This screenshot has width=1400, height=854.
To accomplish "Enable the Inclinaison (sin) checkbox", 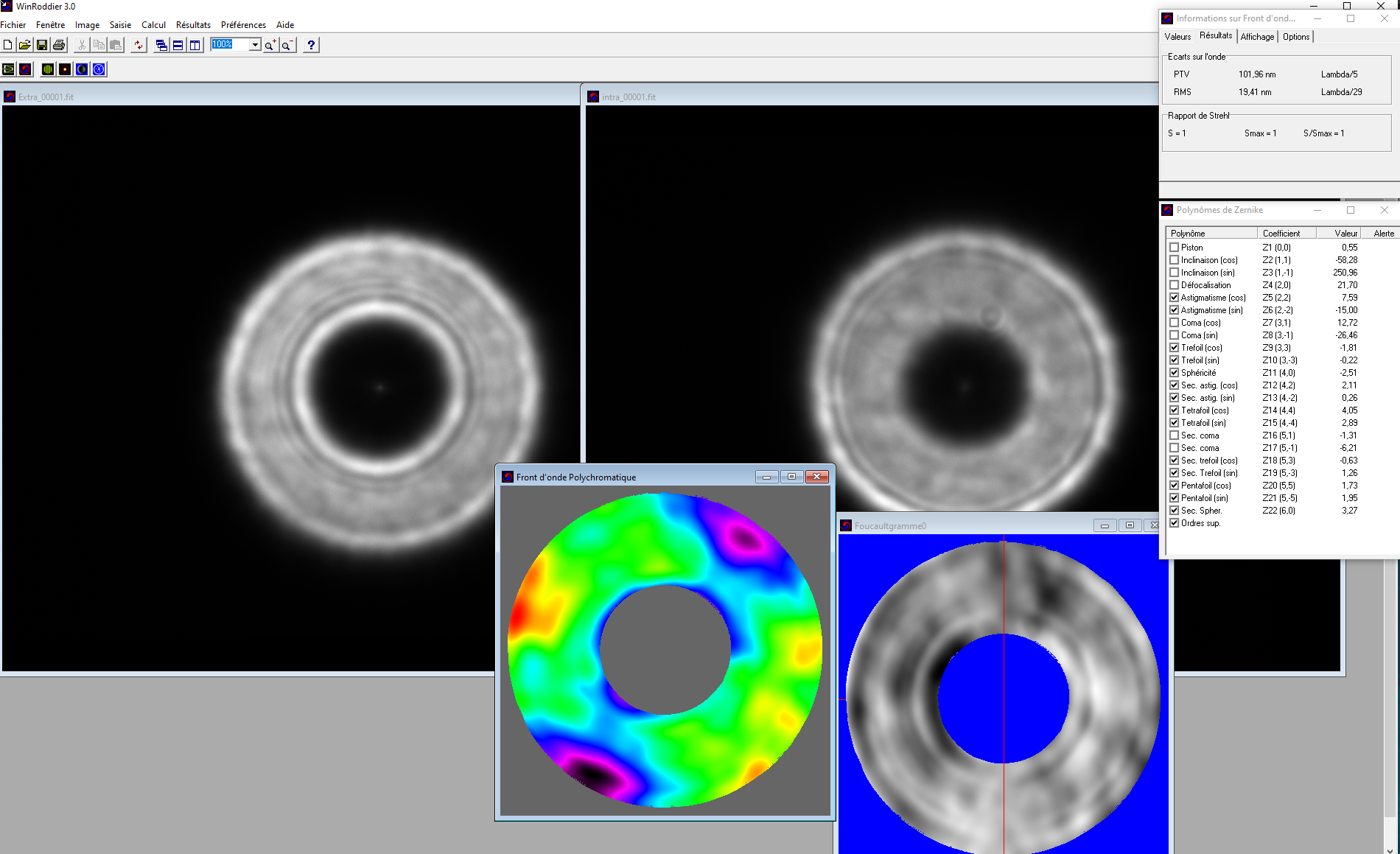I will point(1175,273).
